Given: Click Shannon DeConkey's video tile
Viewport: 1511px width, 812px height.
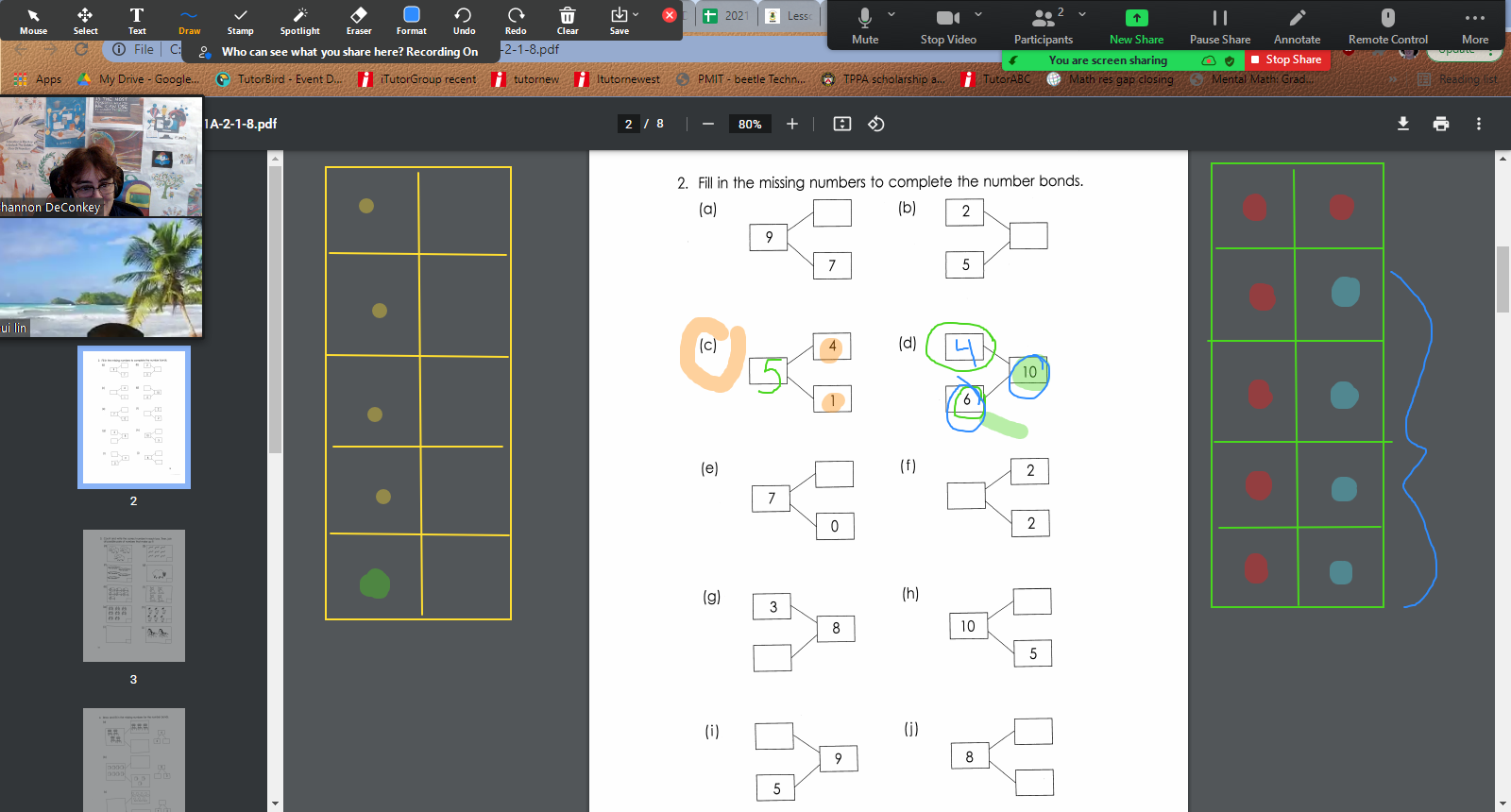Looking at the screenshot, I should pyautogui.click(x=101, y=157).
